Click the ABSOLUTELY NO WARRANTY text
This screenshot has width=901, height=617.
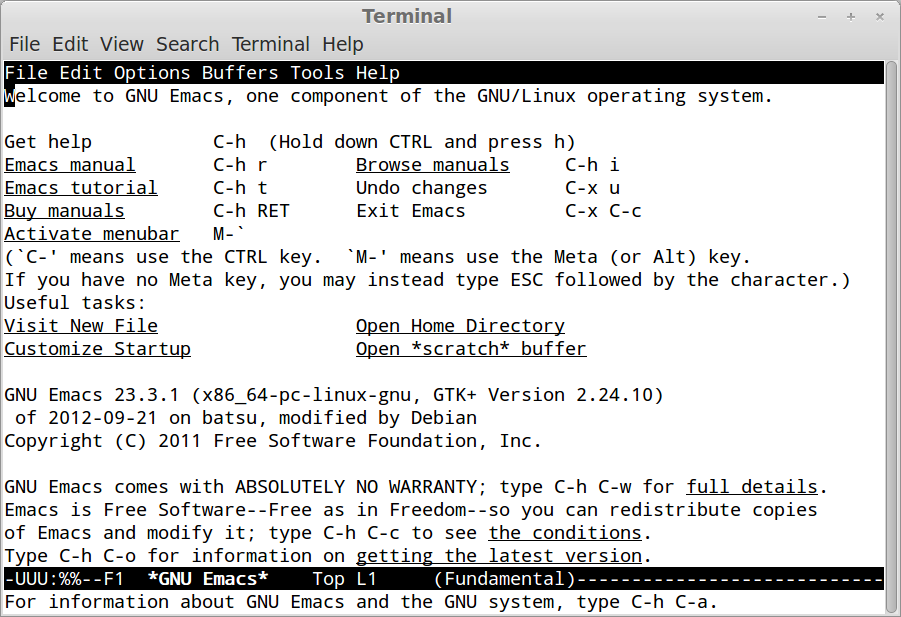356,487
